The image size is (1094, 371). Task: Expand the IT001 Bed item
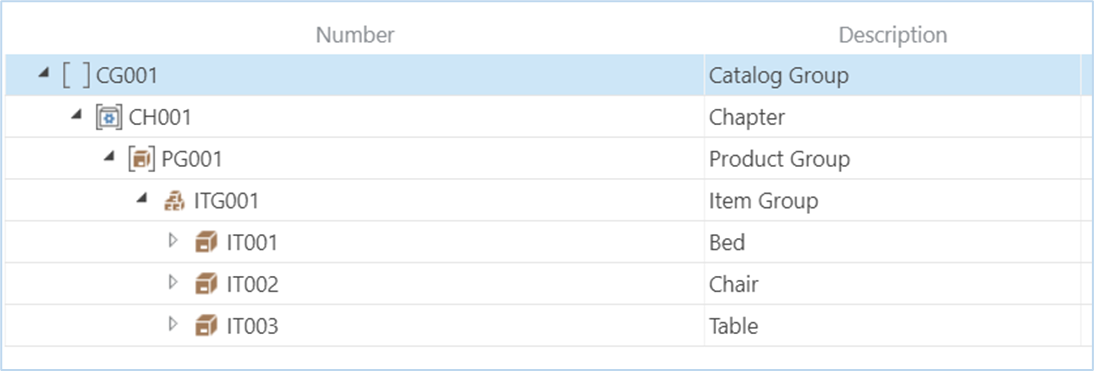coord(174,241)
